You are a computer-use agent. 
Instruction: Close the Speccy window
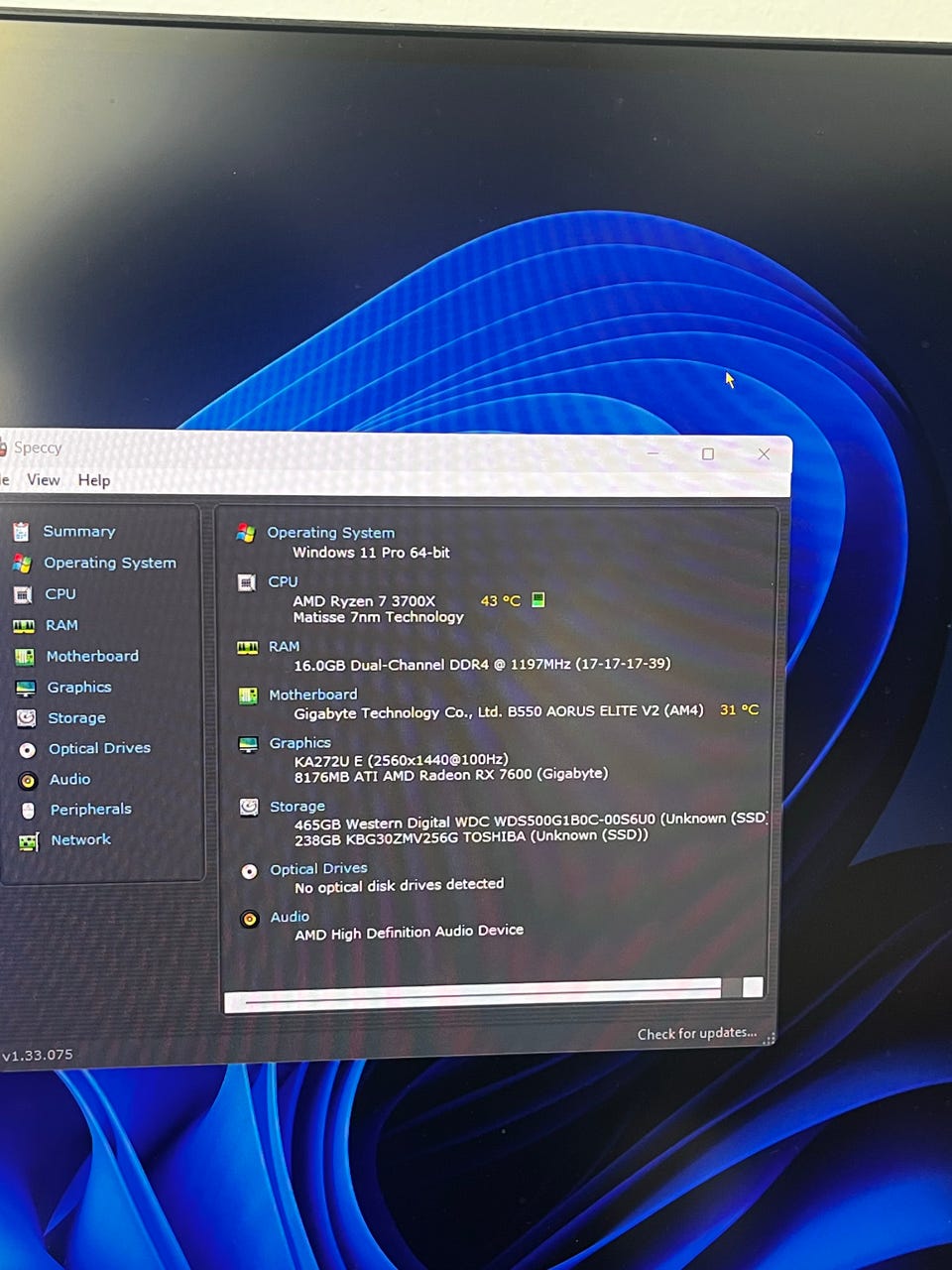click(x=764, y=453)
